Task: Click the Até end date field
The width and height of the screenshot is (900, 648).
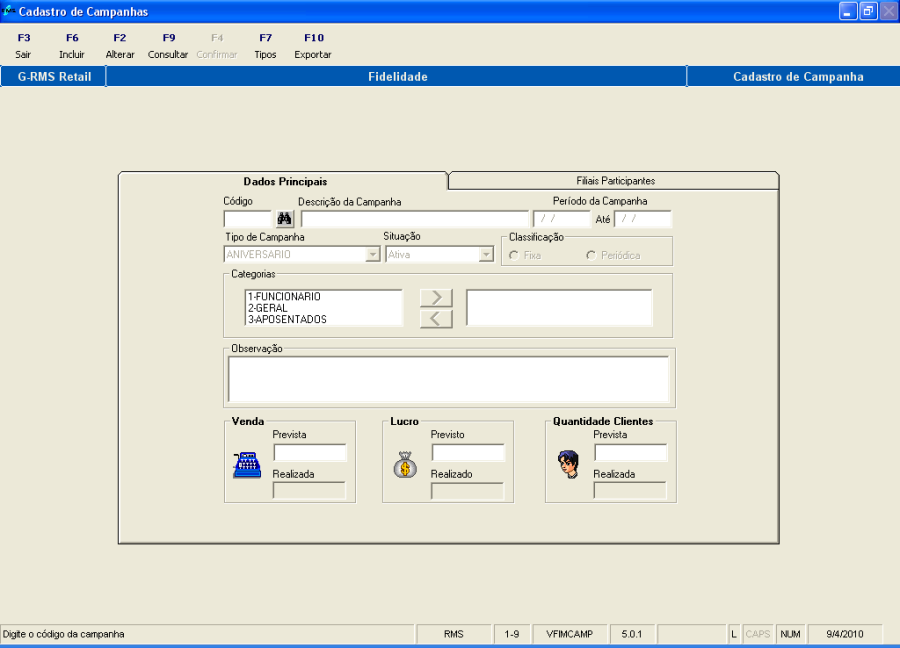Action: click(x=642, y=219)
